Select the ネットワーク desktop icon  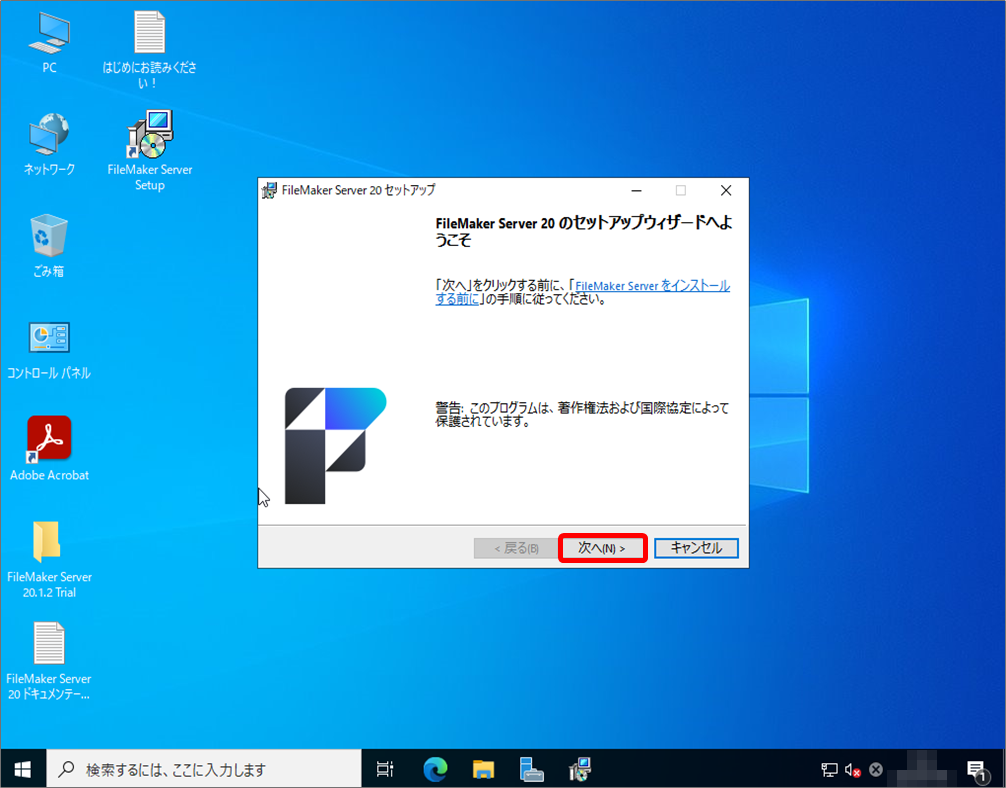pos(49,144)
